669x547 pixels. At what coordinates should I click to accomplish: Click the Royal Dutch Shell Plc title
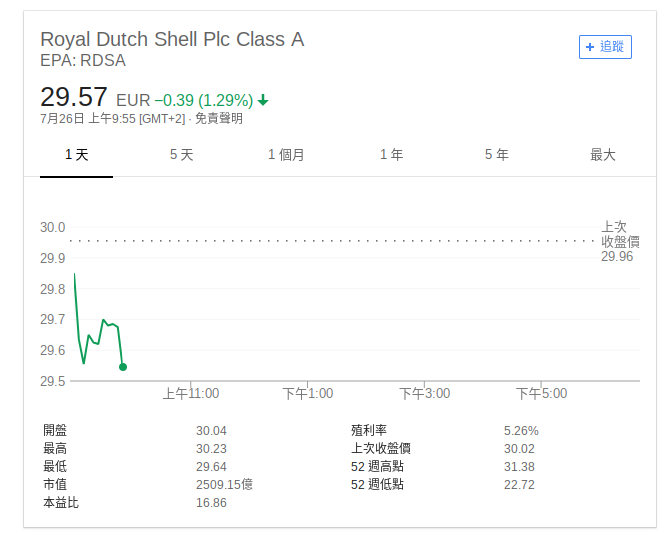pyautogui.click(x=172, y=39)
